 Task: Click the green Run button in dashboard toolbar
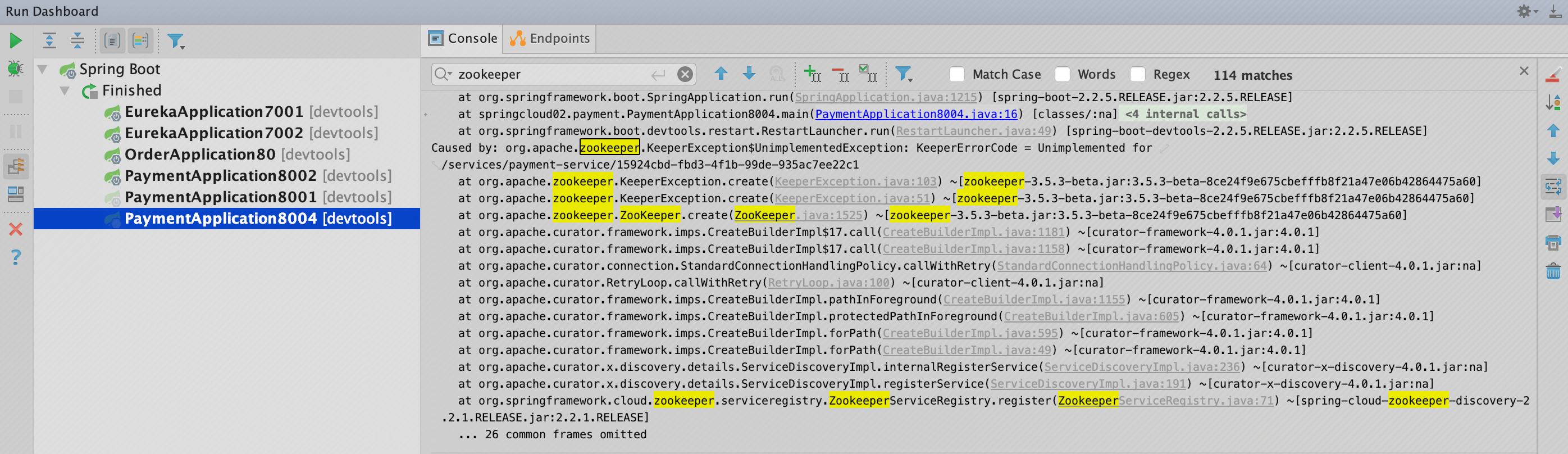click(x=16, y=41)
